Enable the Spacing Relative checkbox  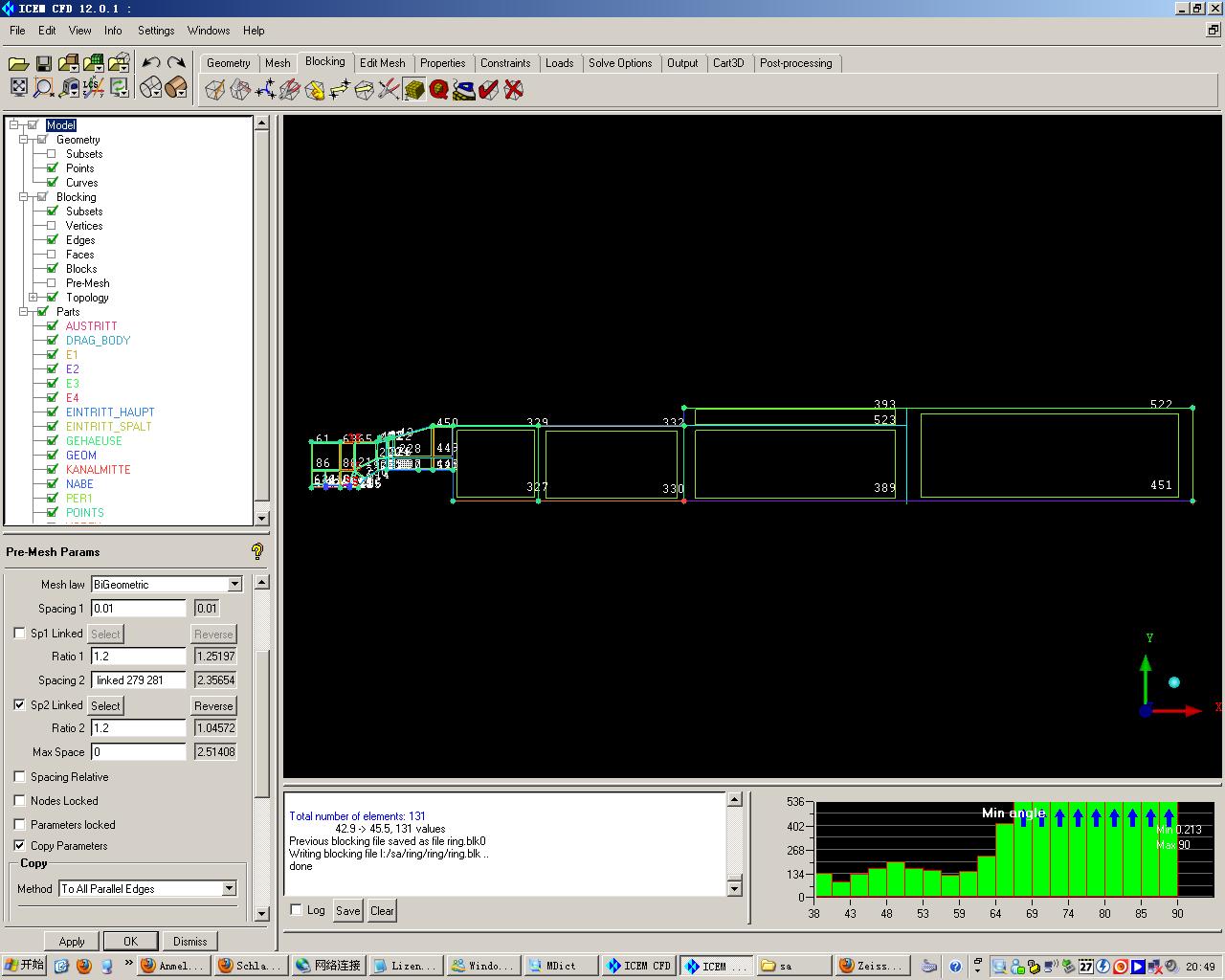pyautogui.click(x=19, y=776)
